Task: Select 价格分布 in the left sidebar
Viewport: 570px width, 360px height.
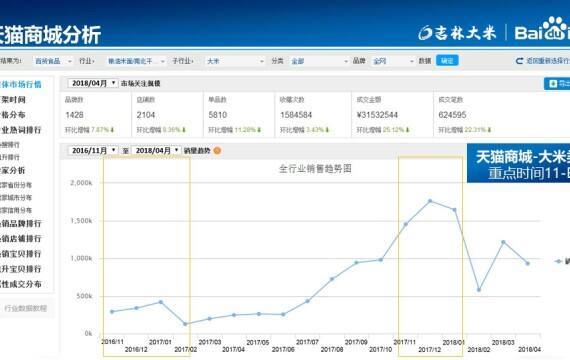Action: coord(13,115)
